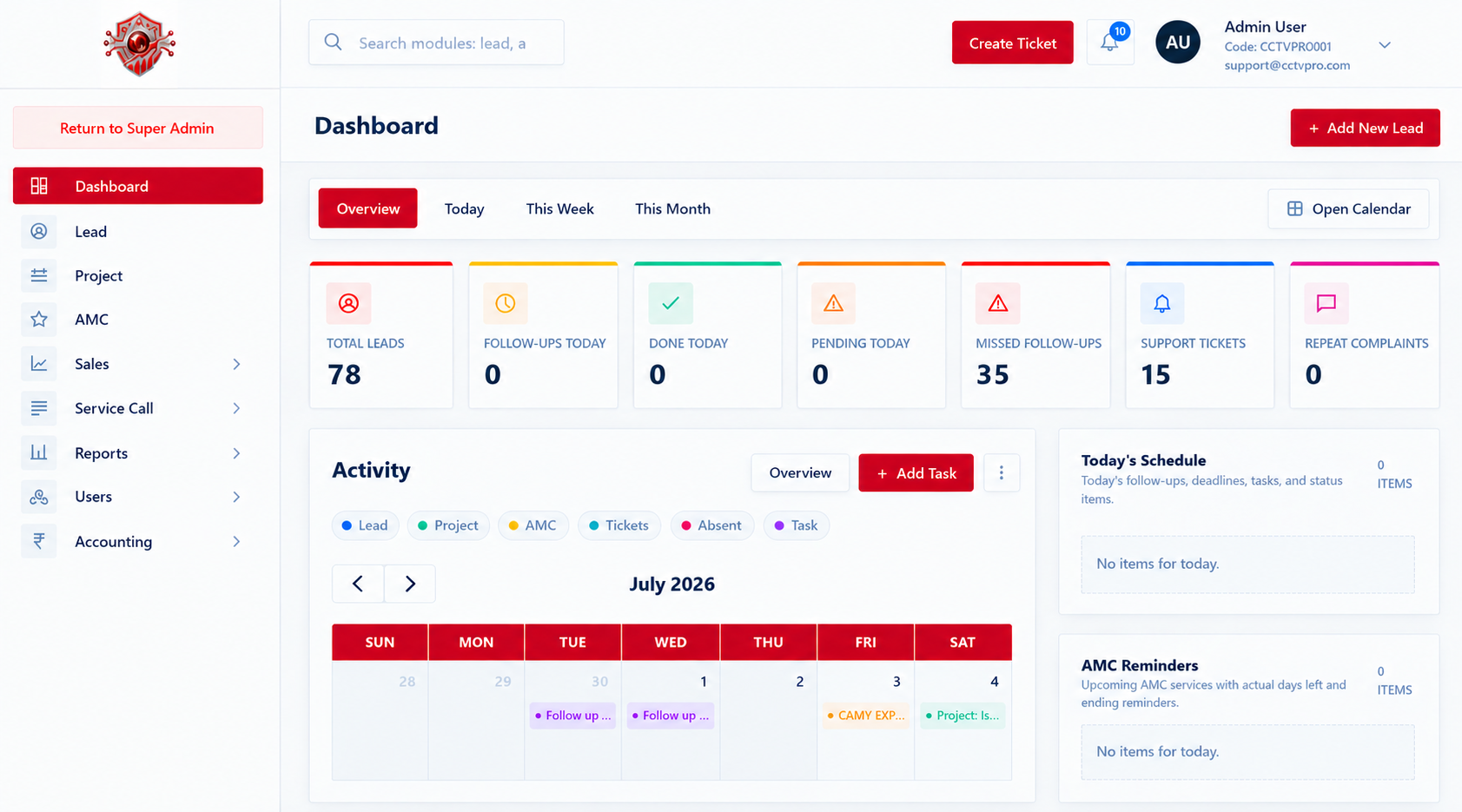
Task: Click the Done Today checkmark icon
Action: (671, 303)
